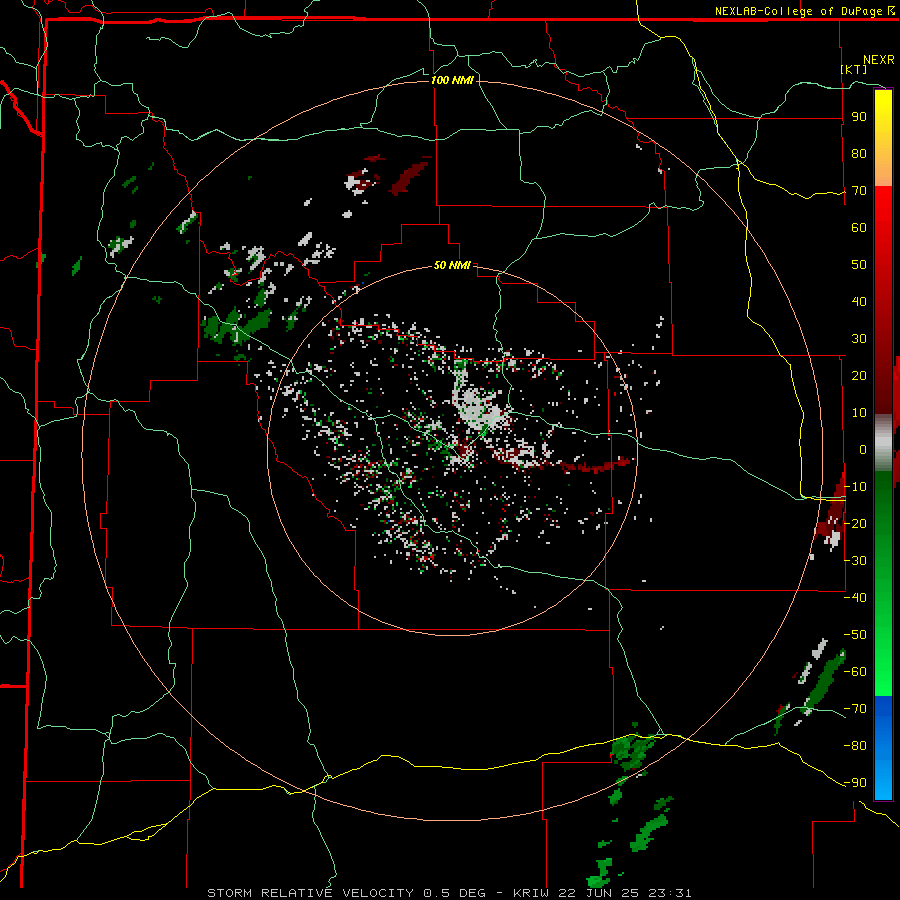Click the NEXLAB-College of DuPage title text
The image size is (900, 900).
point(804,11)
